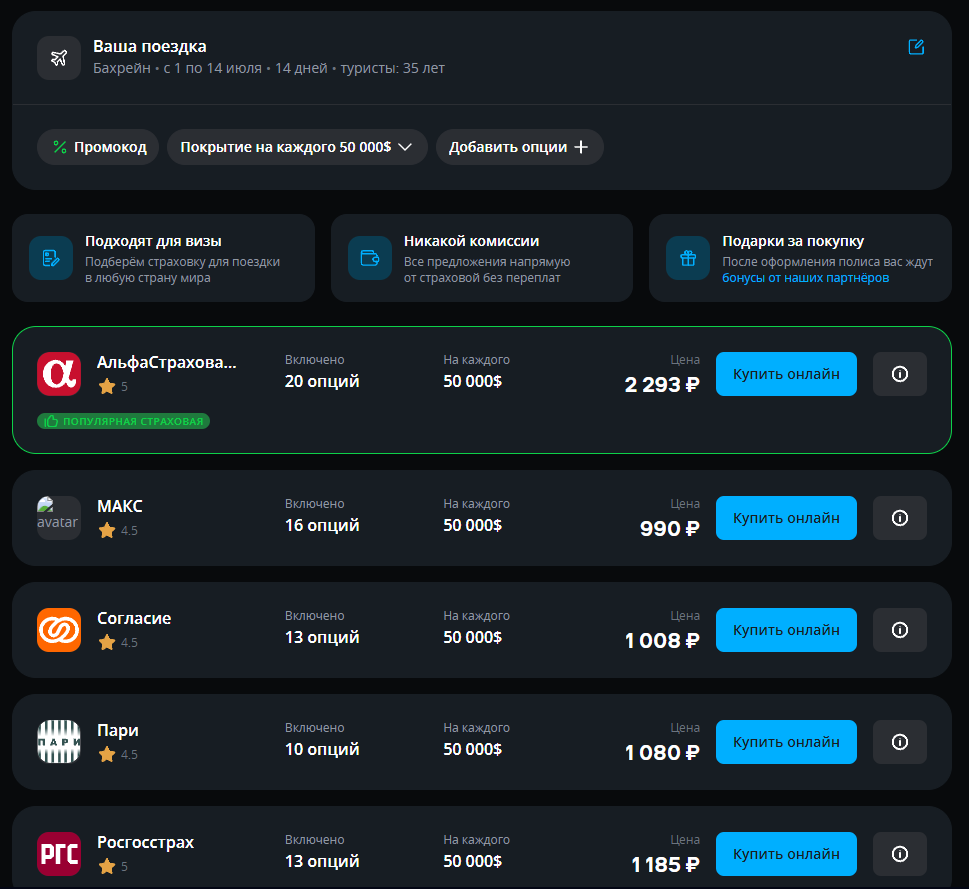Click the 1 080 ₽ price
The height and width of the screenshot is (889, 969).
[x=662, y=753]
